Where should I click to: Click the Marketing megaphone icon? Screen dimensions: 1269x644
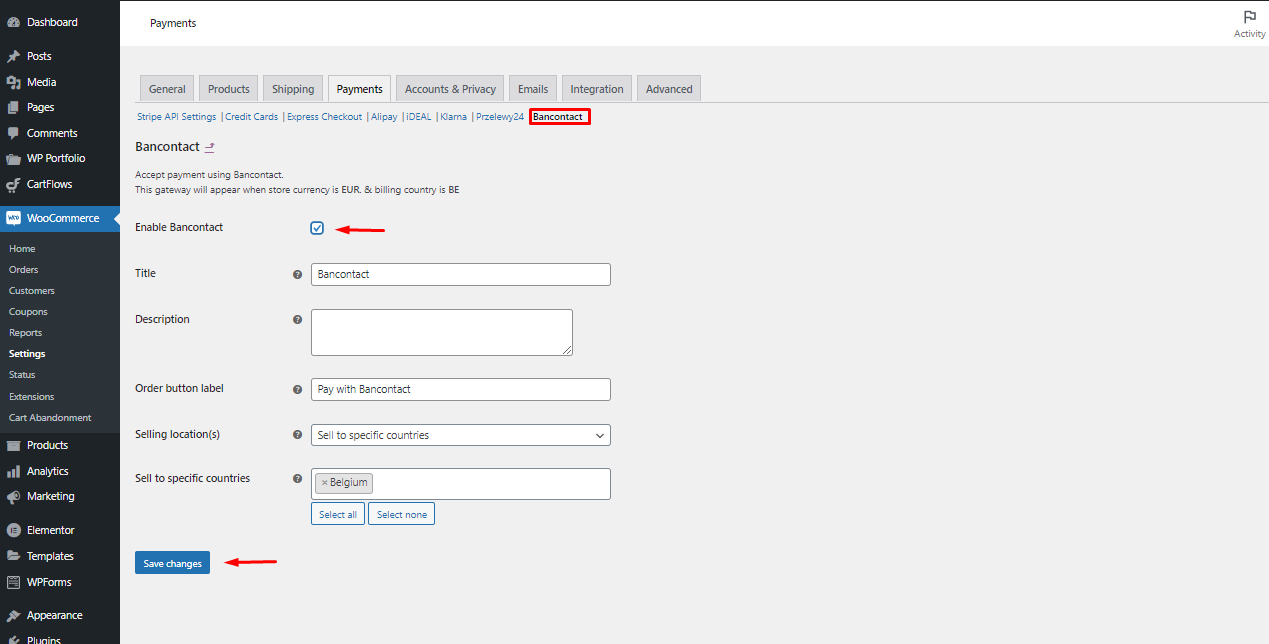click(x=14, y=496)
